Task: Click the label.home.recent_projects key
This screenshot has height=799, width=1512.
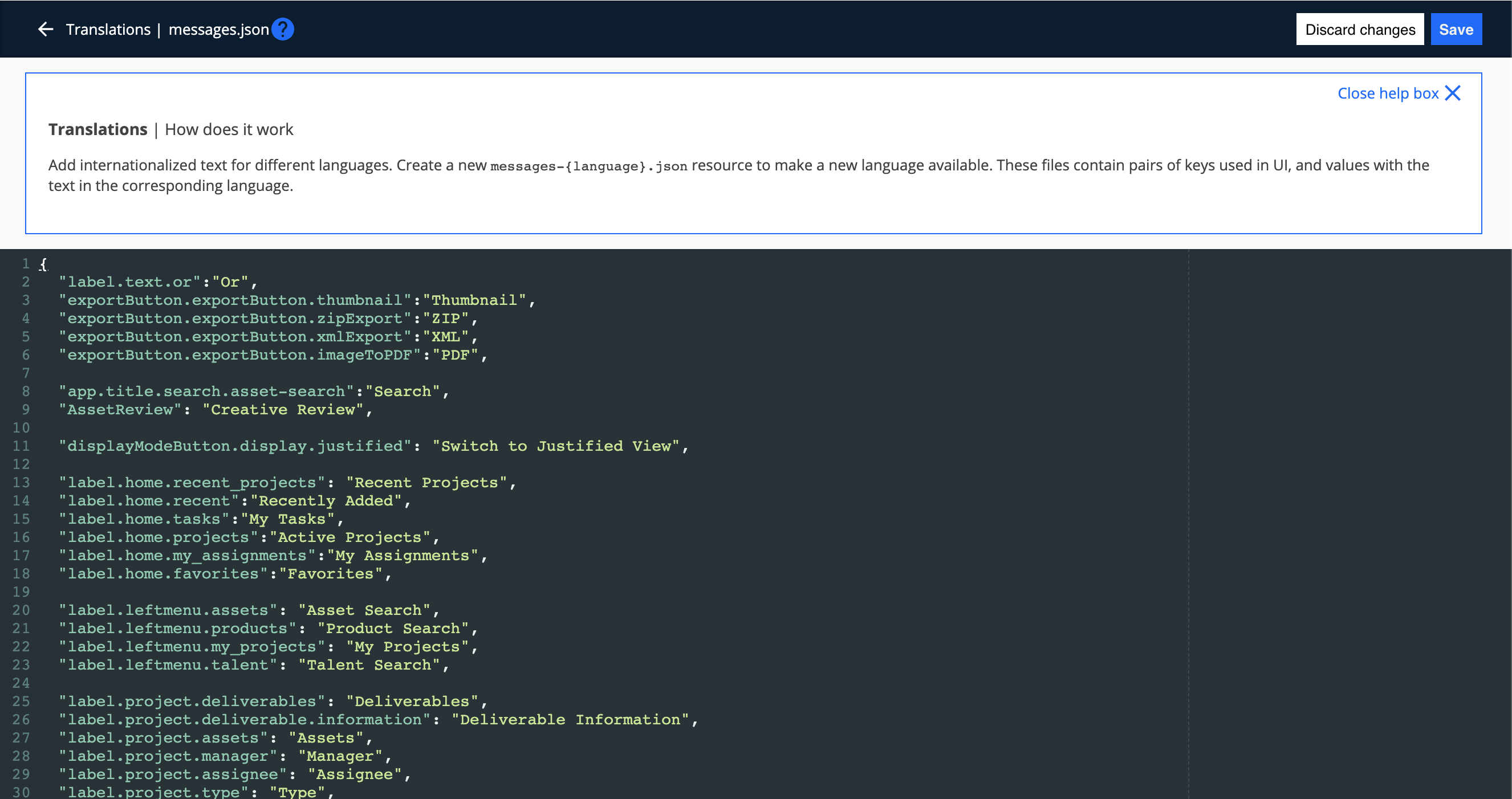Action: pos(192,482)
